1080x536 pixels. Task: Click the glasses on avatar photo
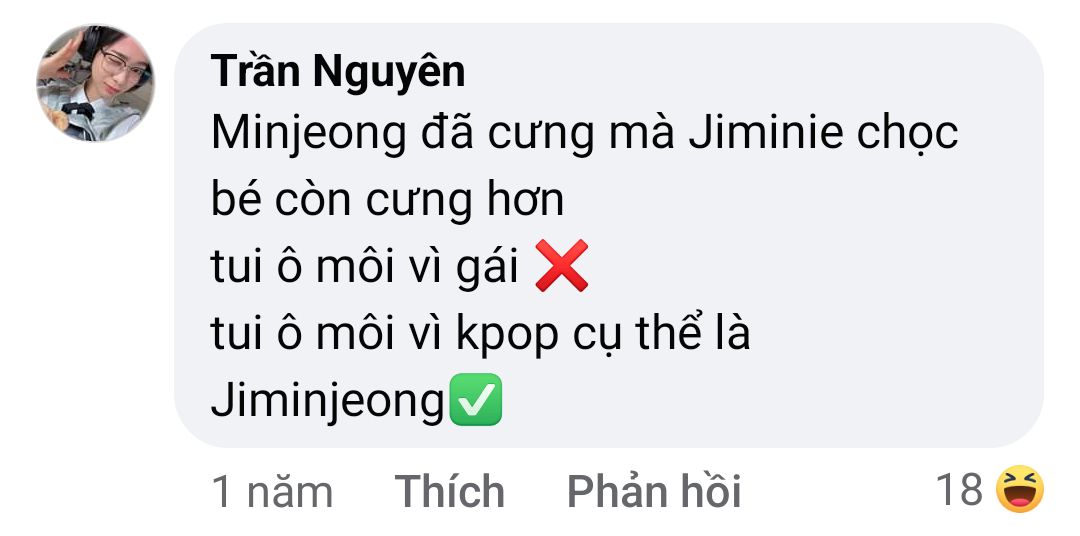click(125, 65)
